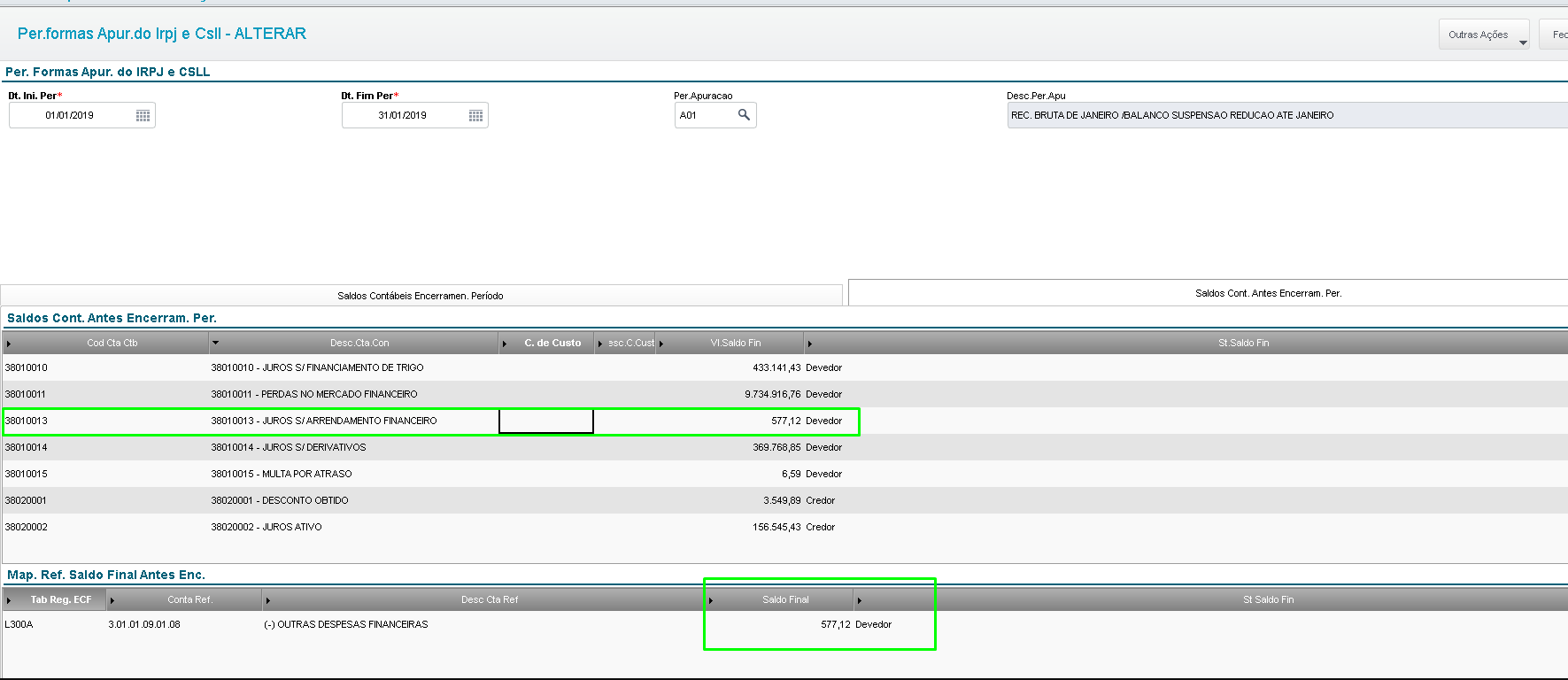The image size is (1568, 680).
Task: Click the Desc.Per.Apu description field
Action: [1287, 115]
